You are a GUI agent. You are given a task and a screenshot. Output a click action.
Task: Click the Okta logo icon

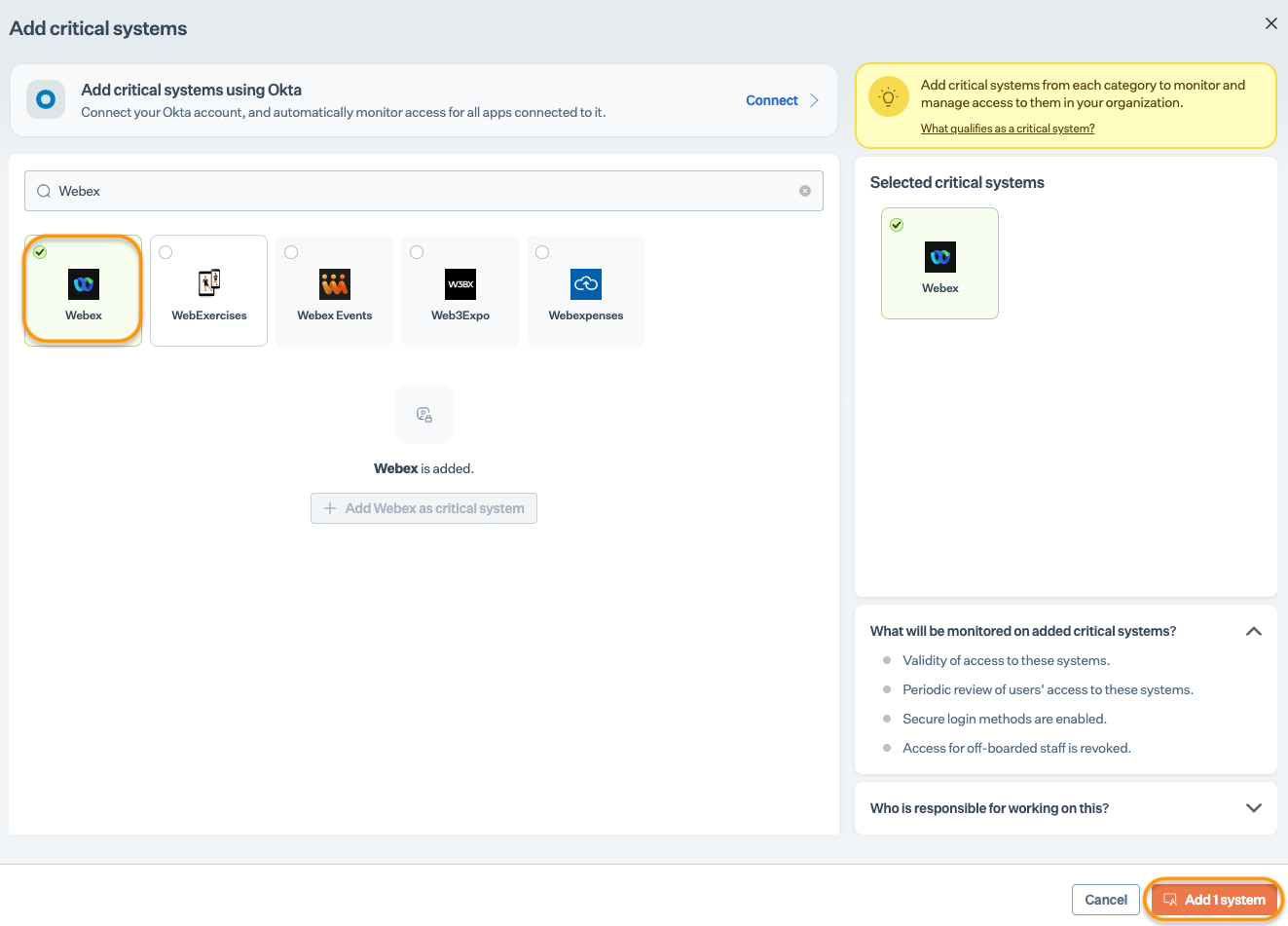point(46,99)
